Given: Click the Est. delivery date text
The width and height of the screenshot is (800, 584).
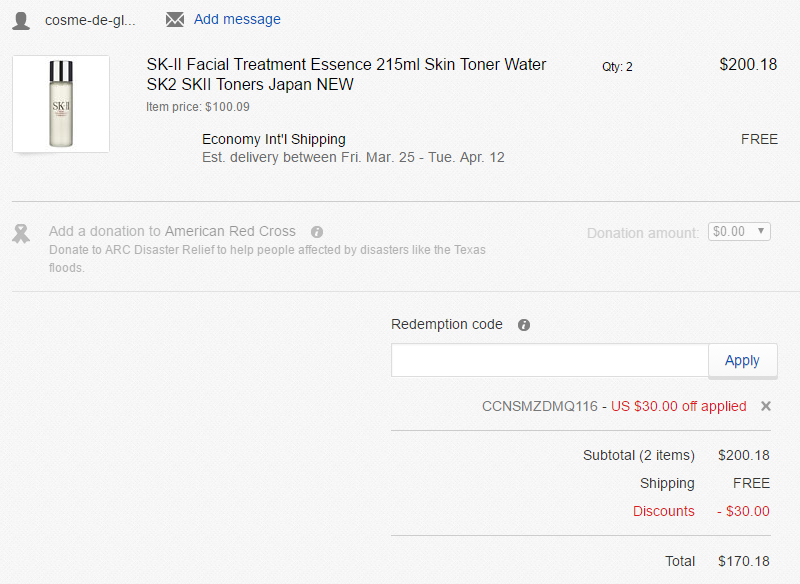Looking at the screenshot, I should click(x=353, y=157).
